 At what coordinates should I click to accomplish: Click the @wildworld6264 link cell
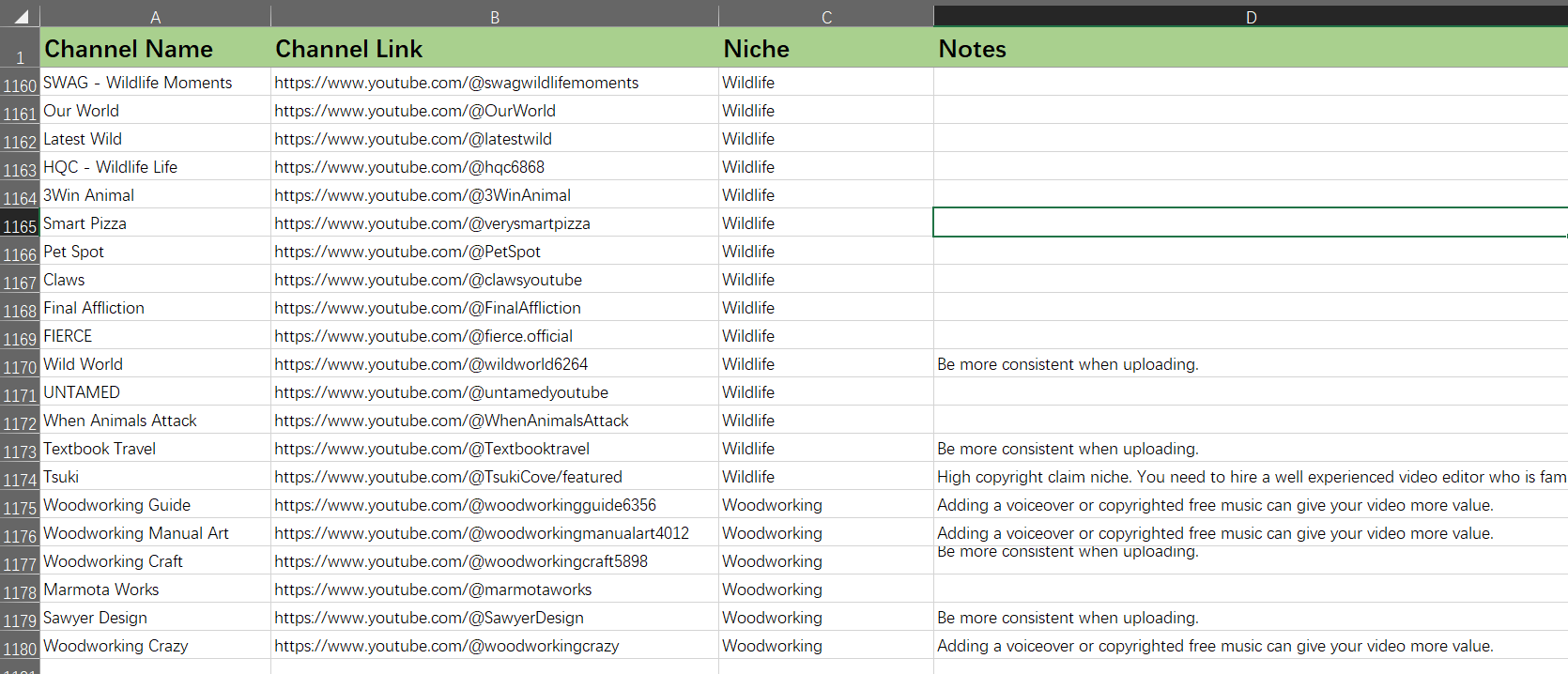click(495, 363)
